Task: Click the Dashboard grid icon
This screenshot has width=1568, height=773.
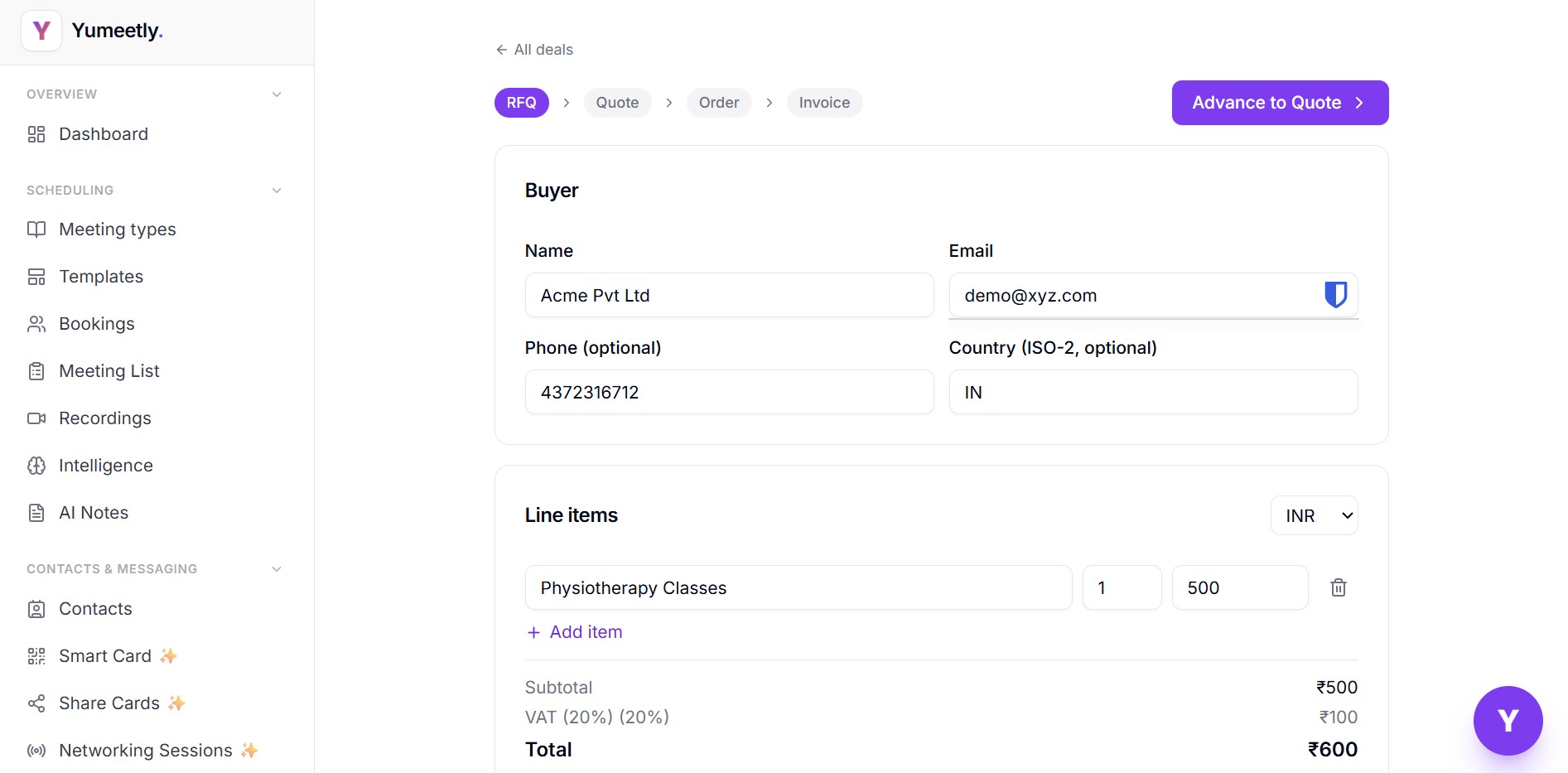Action: [x=36, y=134]
